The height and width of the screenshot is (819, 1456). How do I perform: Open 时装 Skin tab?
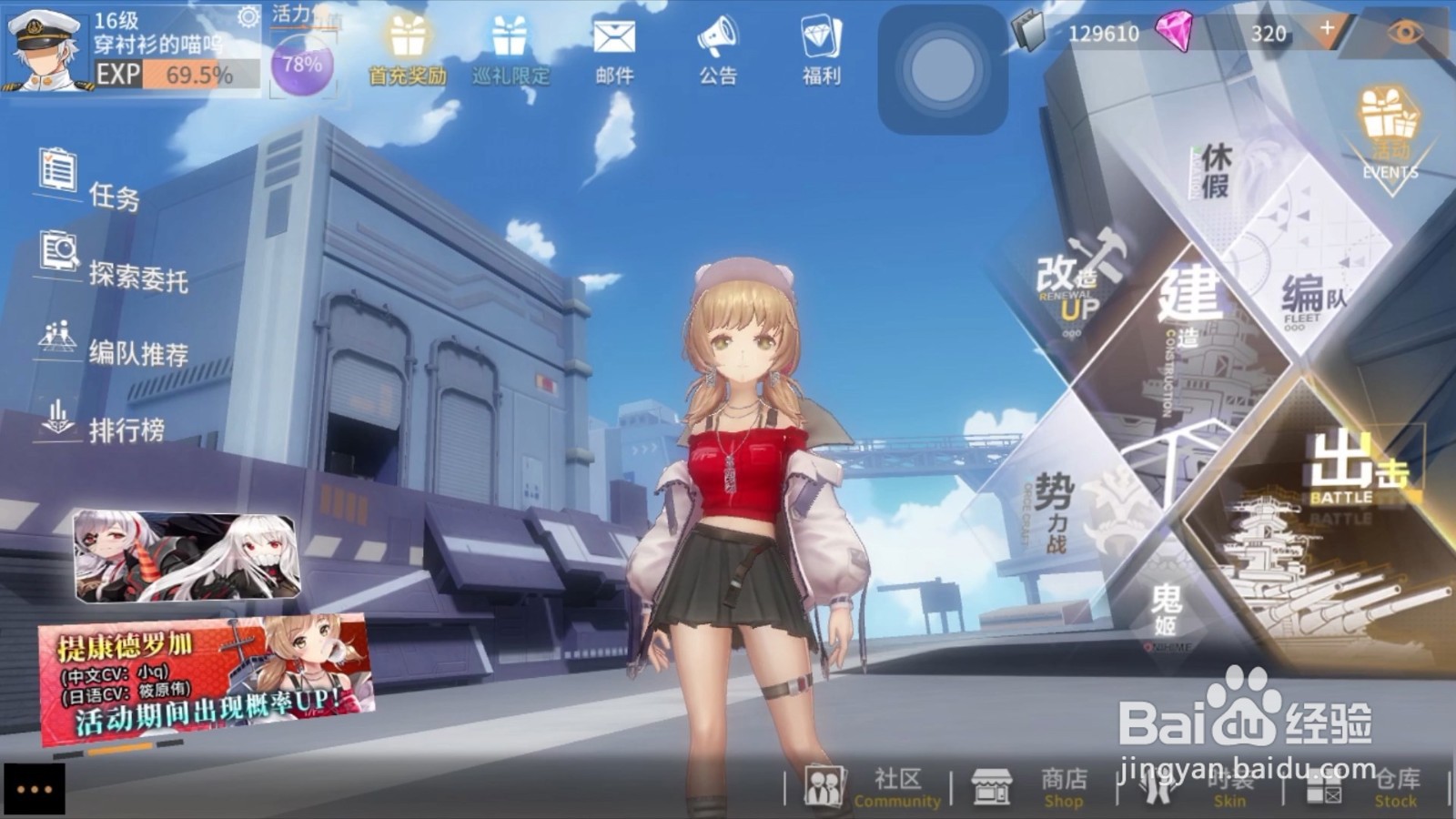(1197, 787)
